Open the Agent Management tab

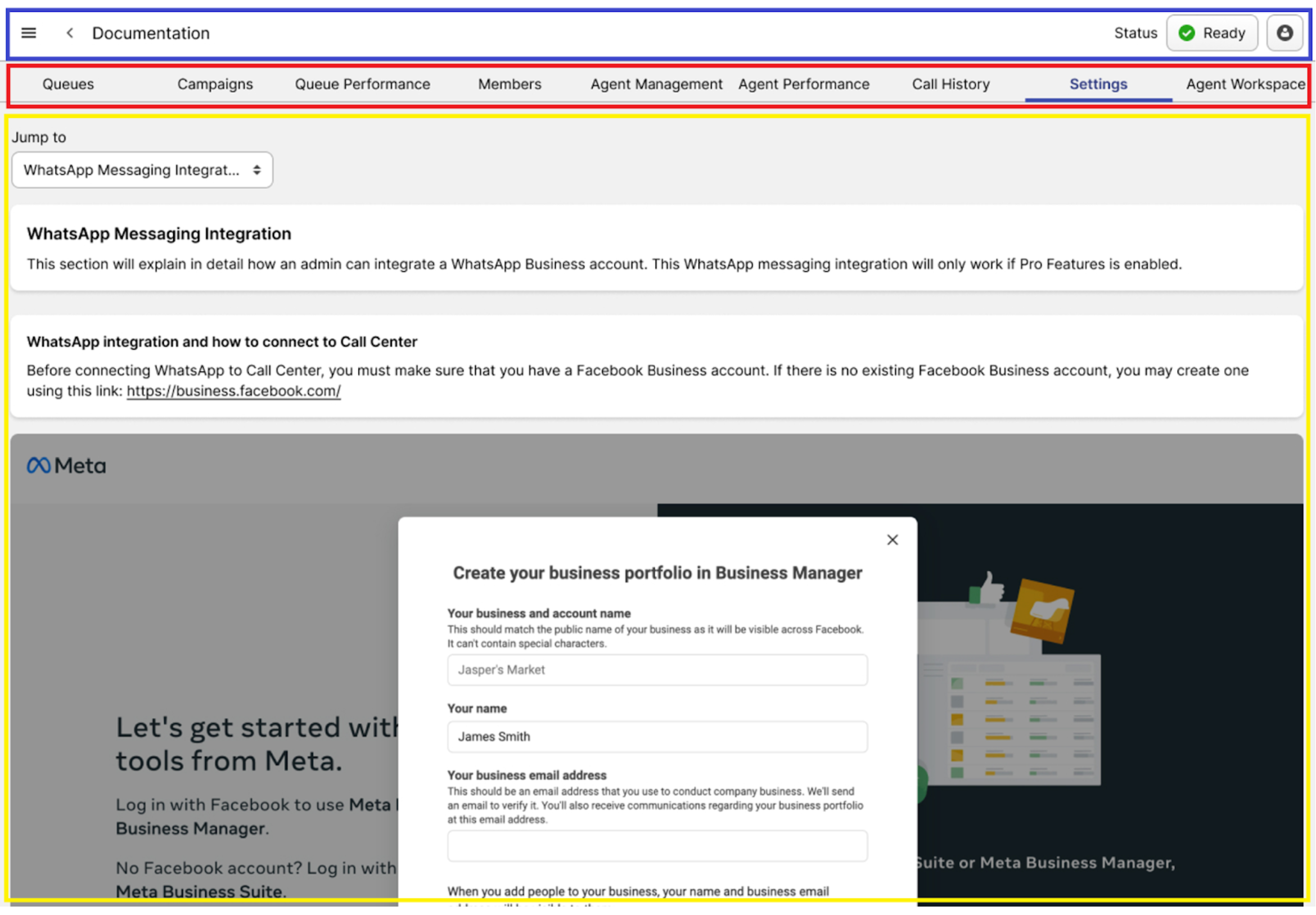point(656,84)
